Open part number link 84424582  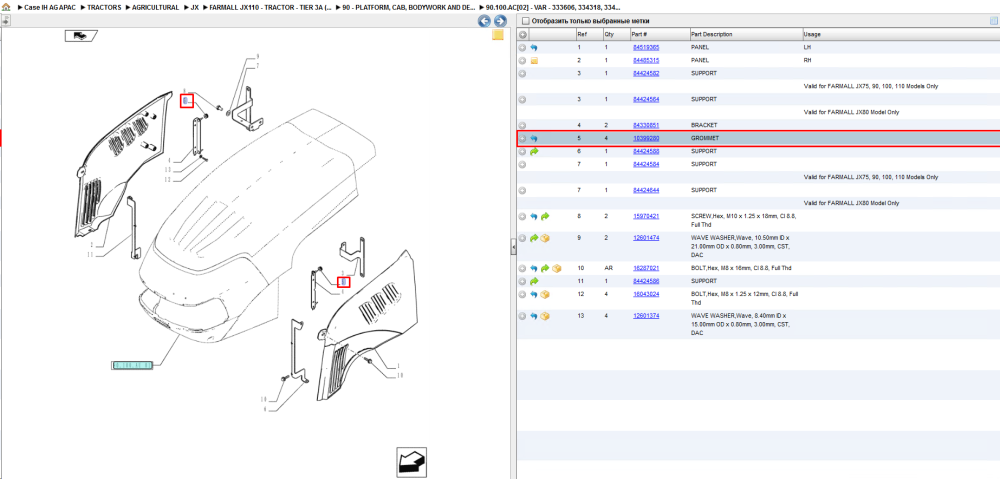tap(645, 73)
